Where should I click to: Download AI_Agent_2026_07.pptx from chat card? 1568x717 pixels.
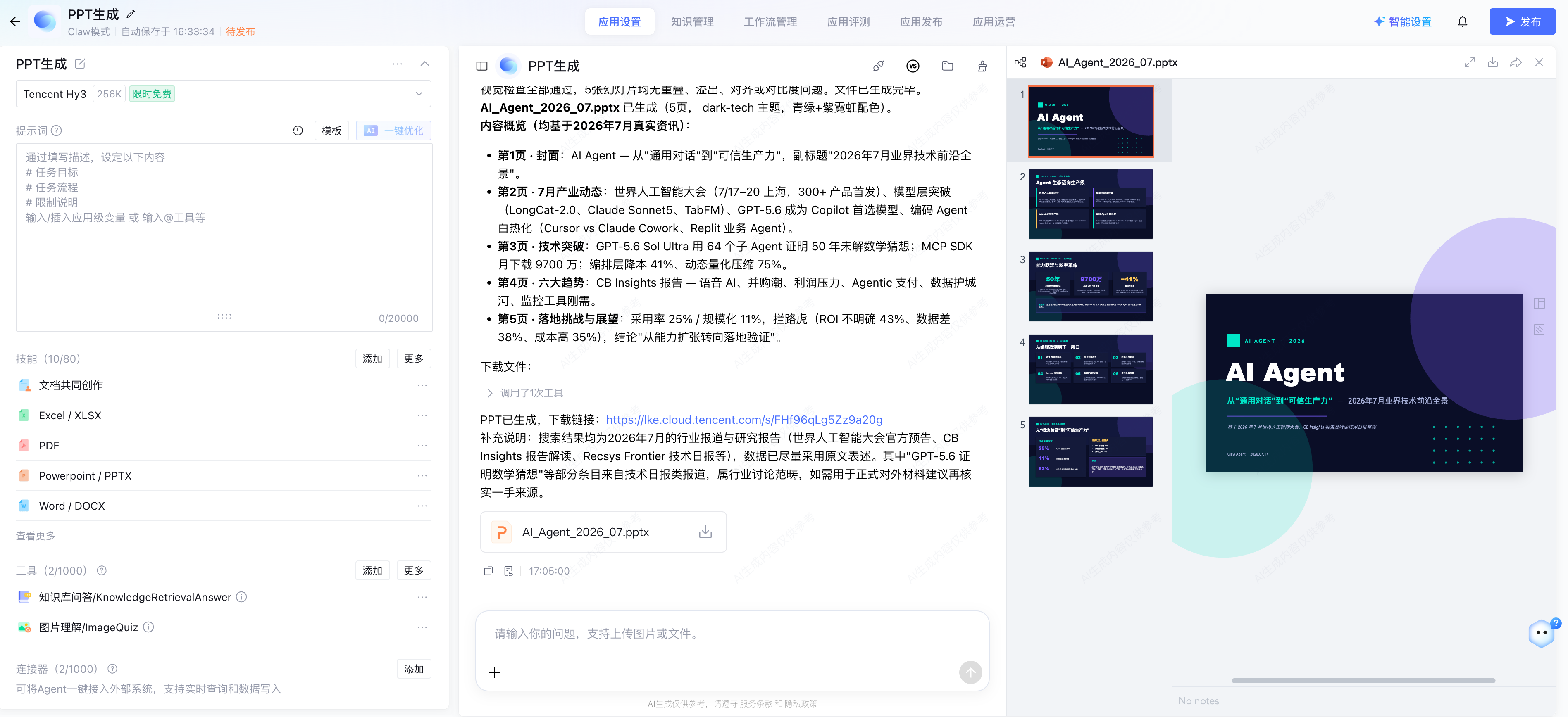coord(705,532)
